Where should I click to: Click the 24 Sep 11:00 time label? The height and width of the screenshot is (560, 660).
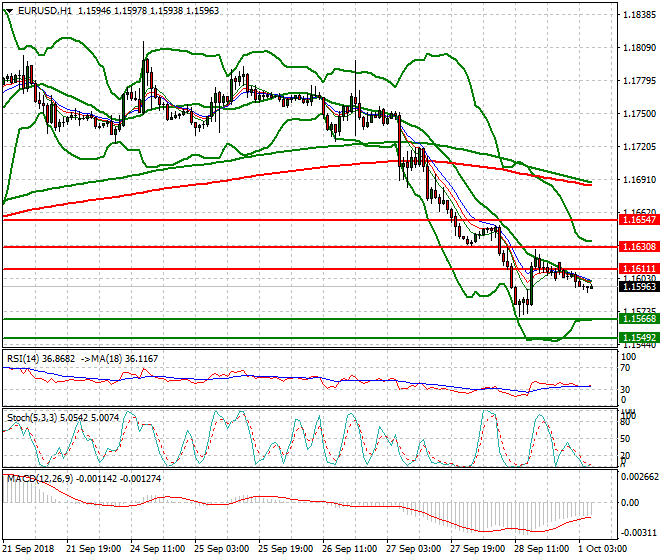coord(157,549)
